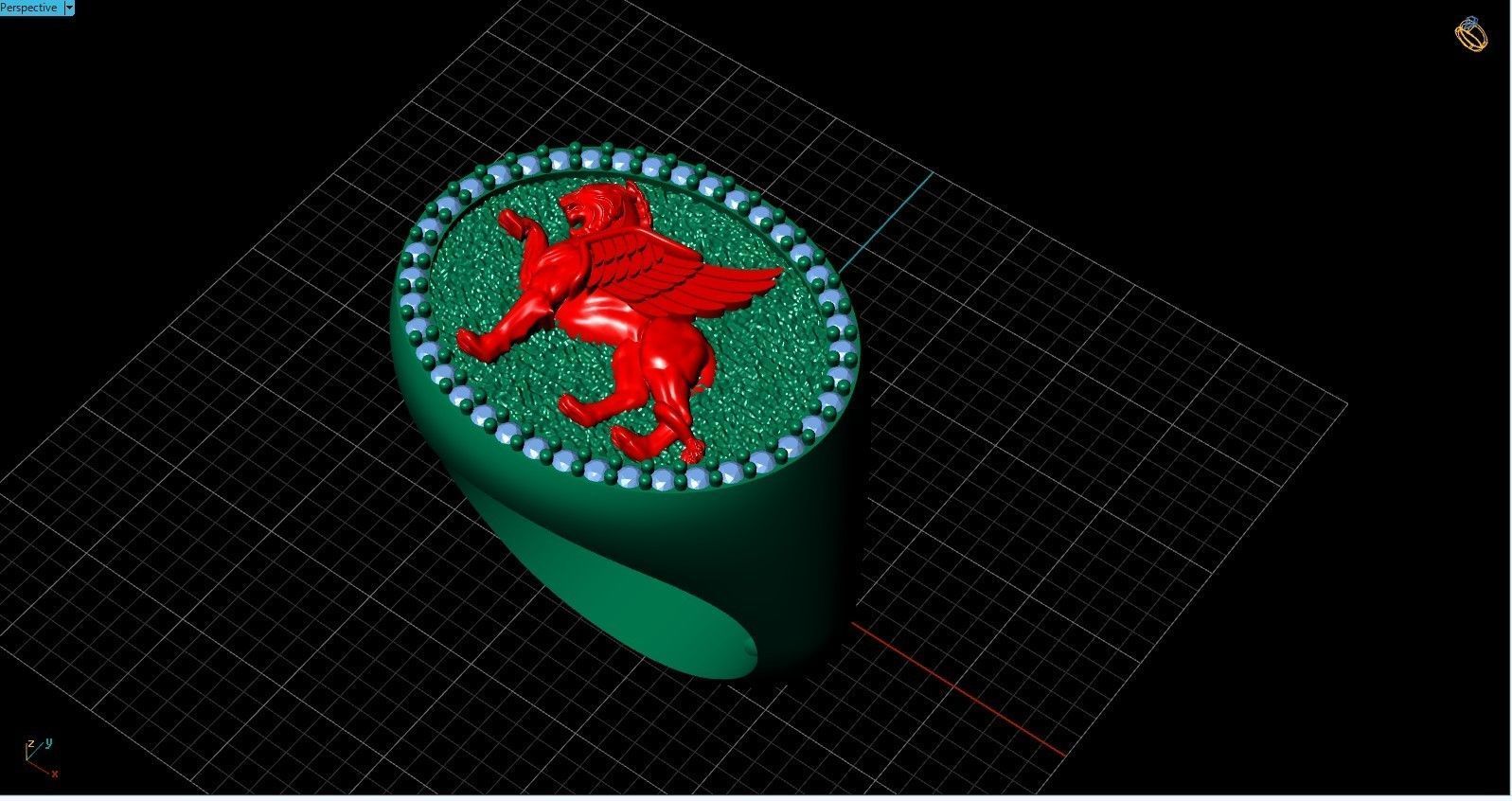
Task: Open the Perspective viewport label menu
Action: 30,7
